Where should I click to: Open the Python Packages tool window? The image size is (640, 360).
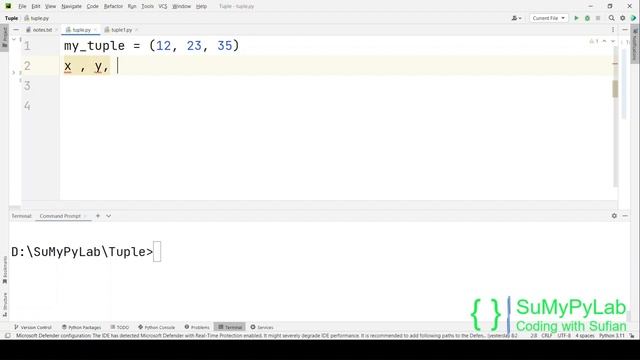(81, 327)
